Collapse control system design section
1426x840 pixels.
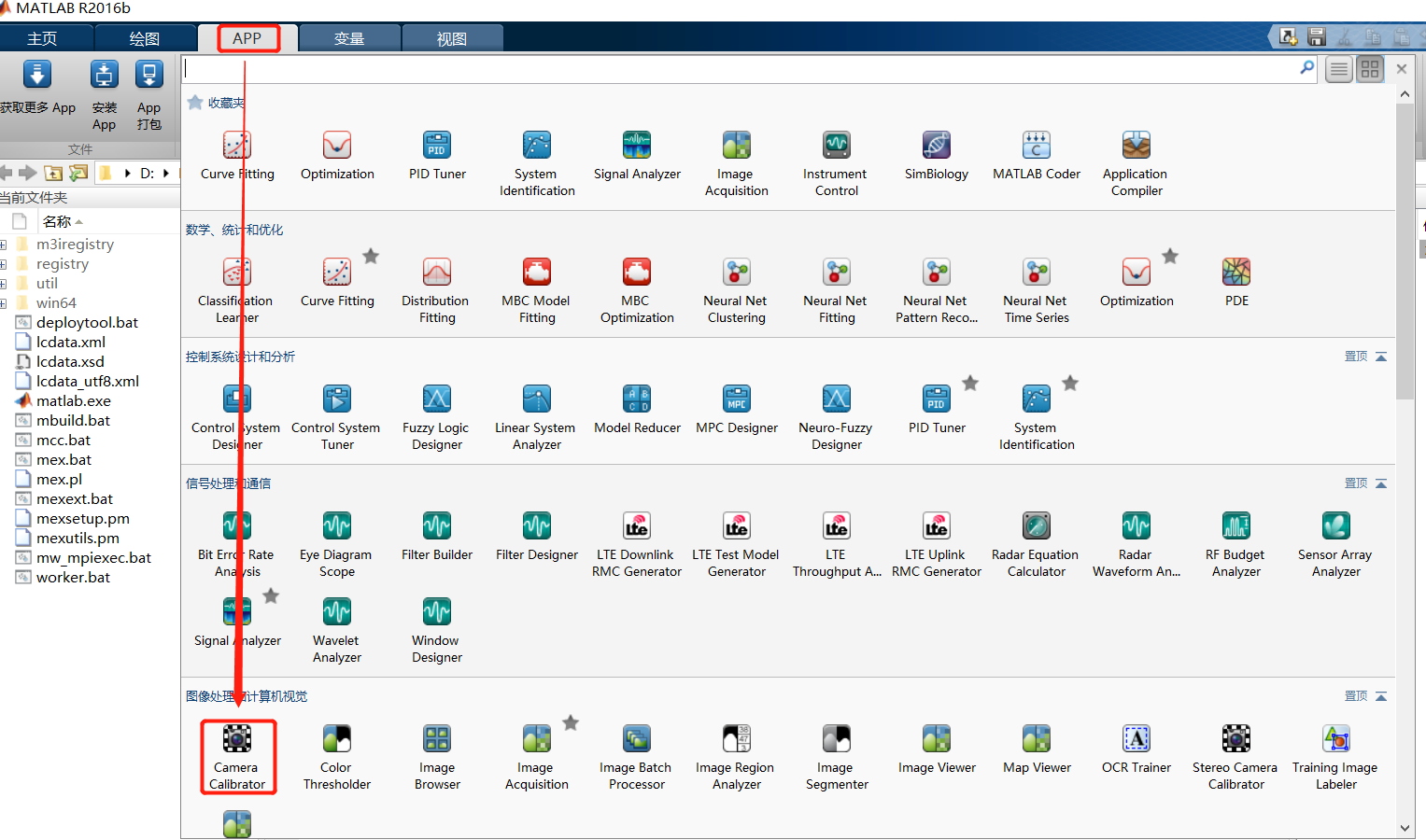(1381, 357)
